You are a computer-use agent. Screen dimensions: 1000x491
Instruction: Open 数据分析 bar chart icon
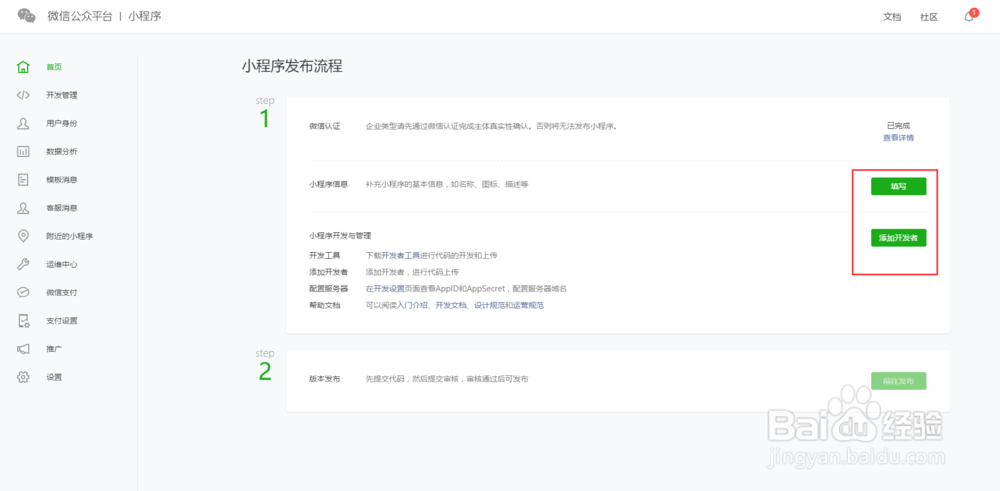click(23, 151)
